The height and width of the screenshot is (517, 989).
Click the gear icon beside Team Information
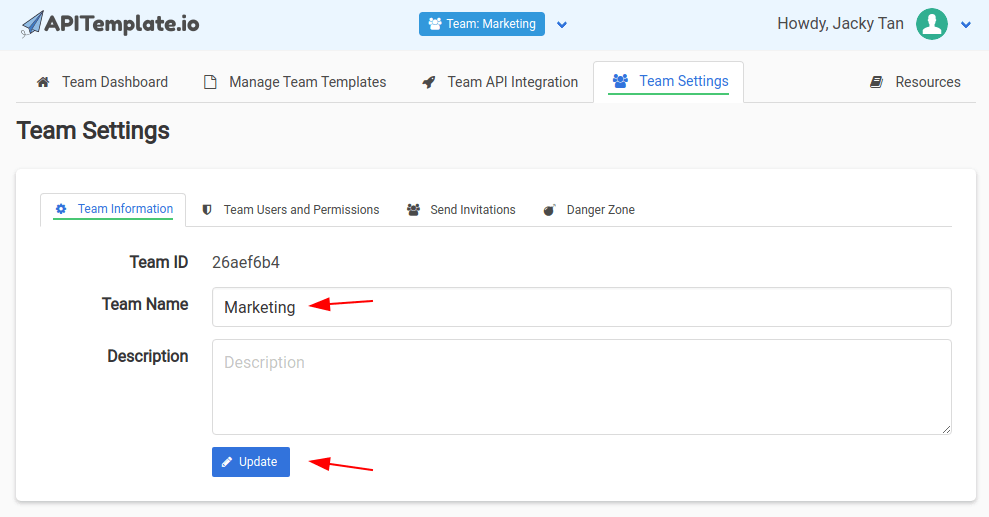(x=61, y=209)
